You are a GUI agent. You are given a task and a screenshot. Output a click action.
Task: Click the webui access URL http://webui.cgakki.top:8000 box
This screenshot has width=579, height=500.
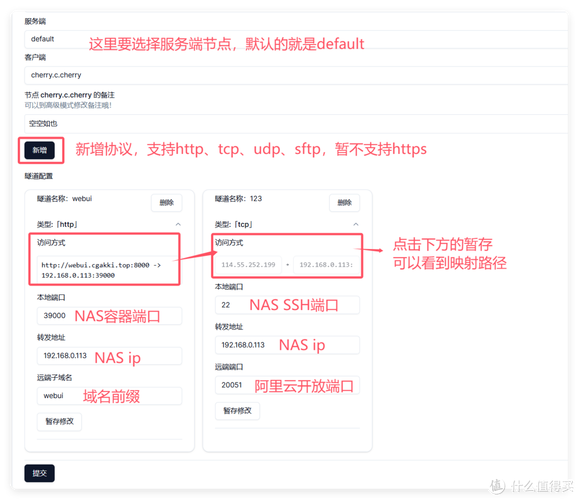pos(105,270)
